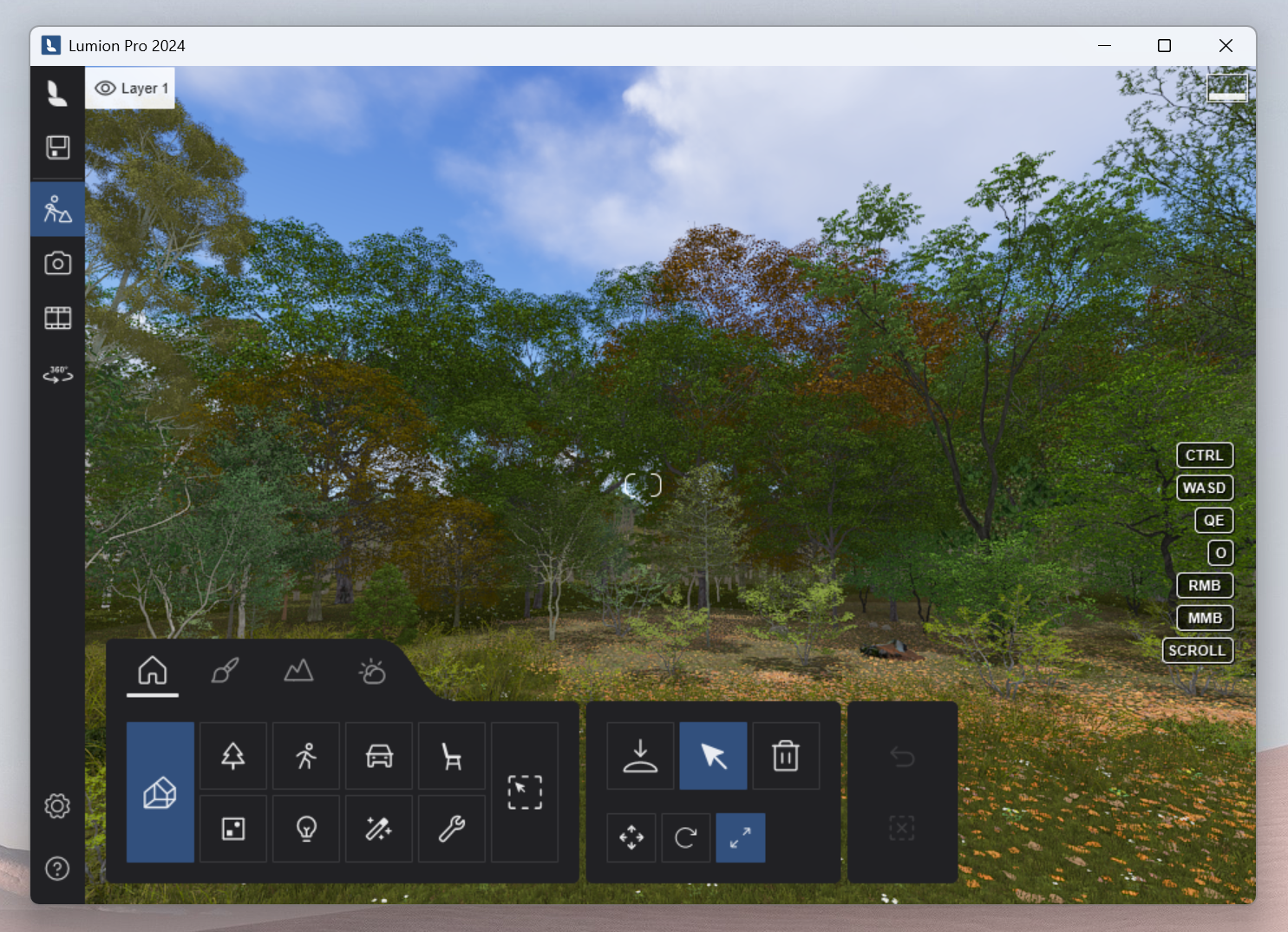Image resolution: width=1288 pixels, height=932 pixels.
Task: Click the Imported models house icon
Action: coord(160,792)
